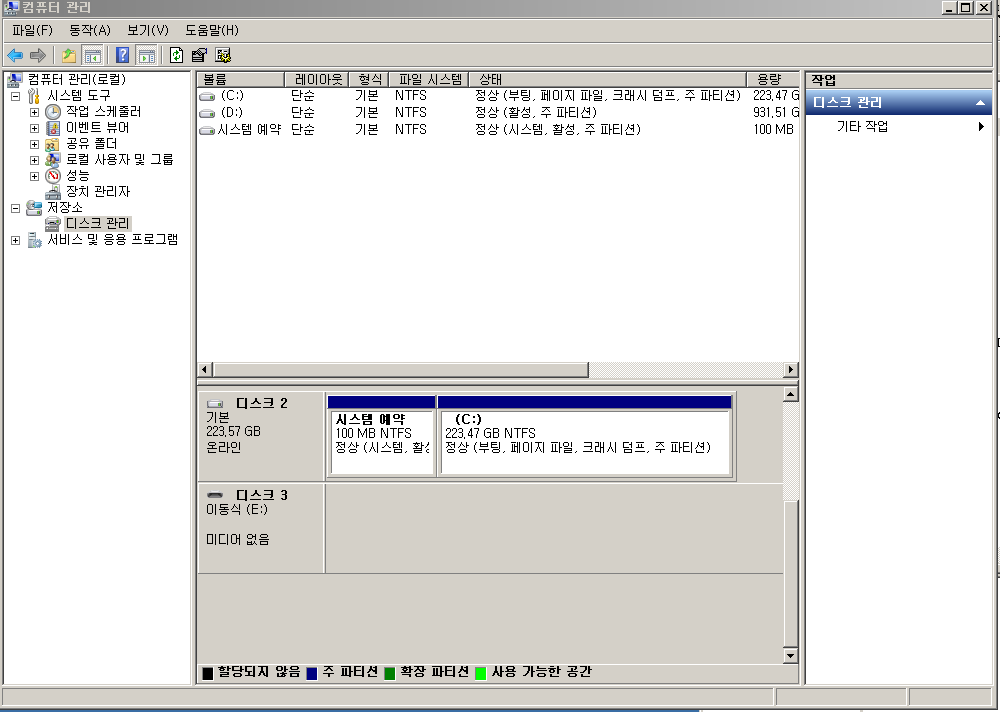Click the 기타 작업 action link
The image size is (1000, 712).
tap(862, 126)
